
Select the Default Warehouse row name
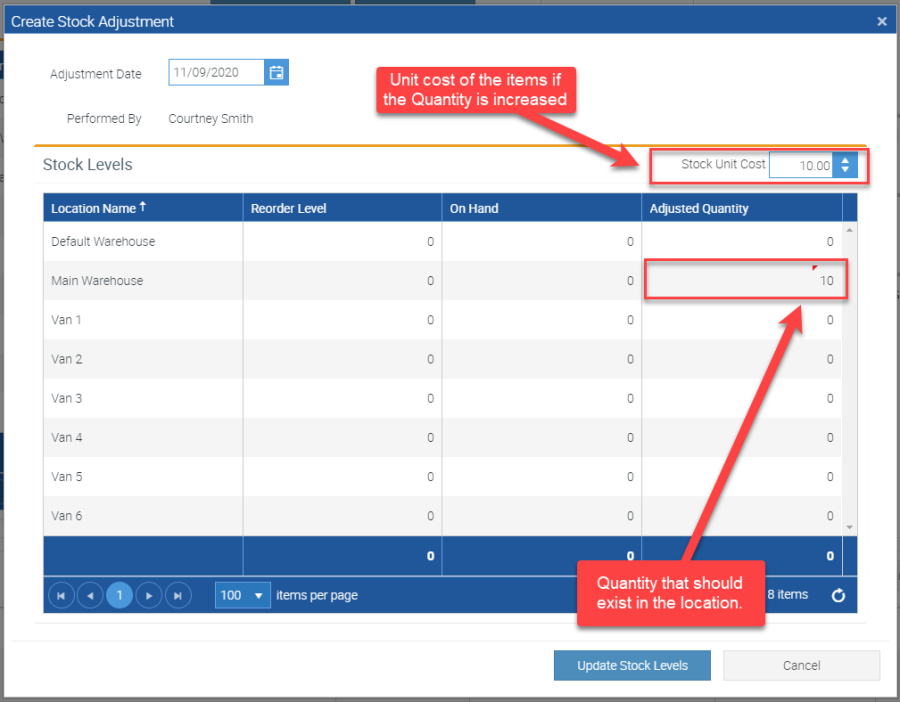click(103, 241)
